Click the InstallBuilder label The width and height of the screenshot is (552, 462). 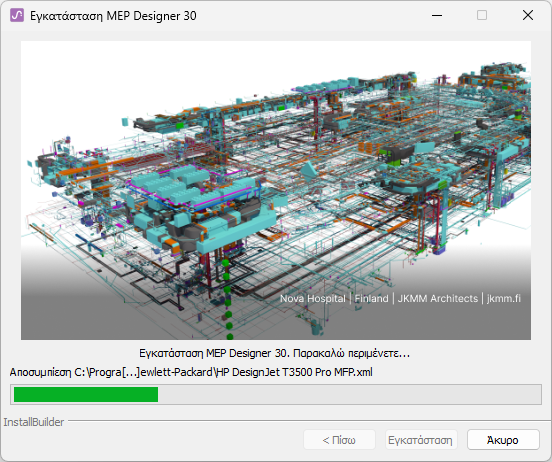(34, 422)
